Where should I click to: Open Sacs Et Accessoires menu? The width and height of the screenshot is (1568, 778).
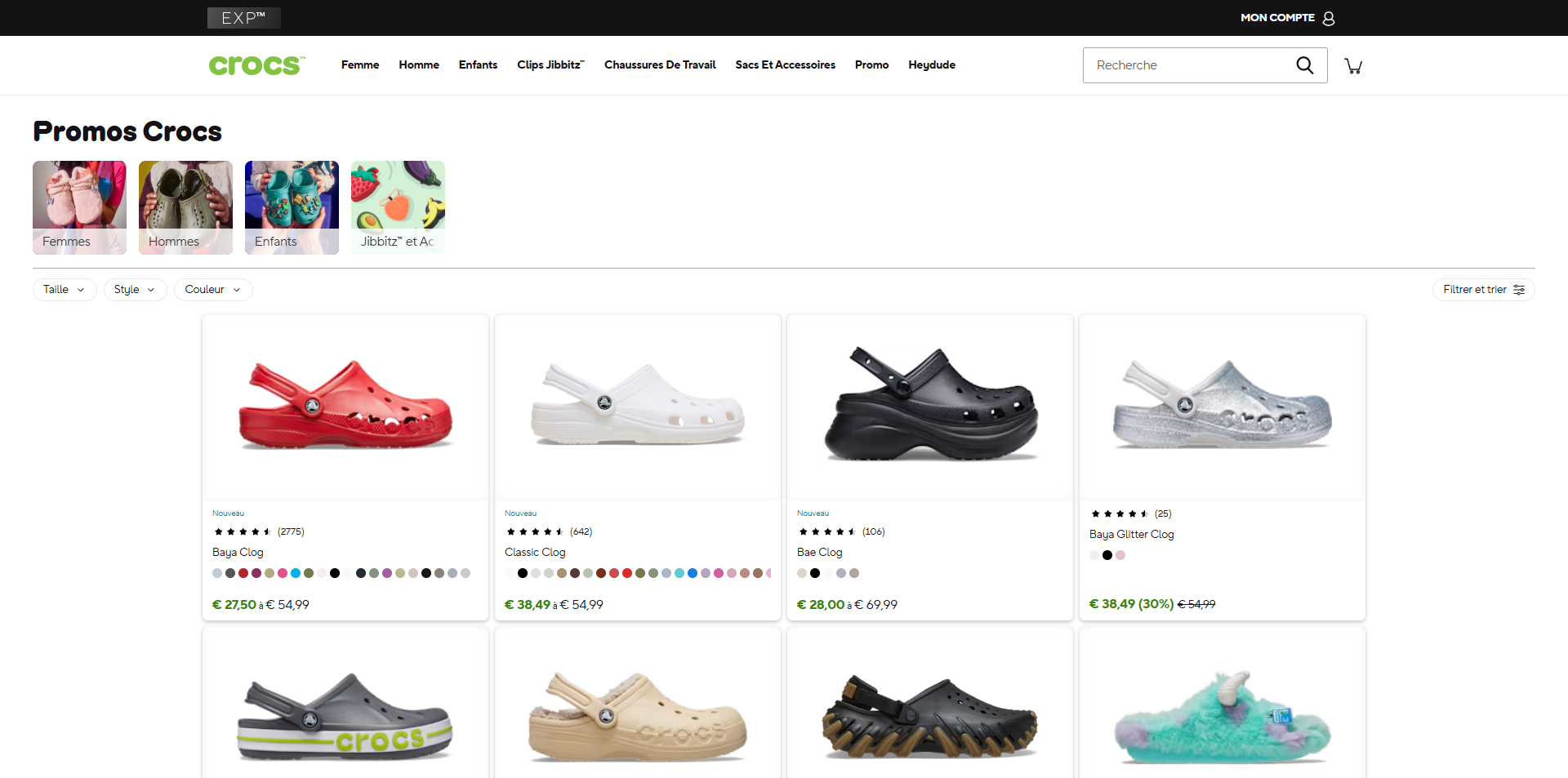(785, 65)
